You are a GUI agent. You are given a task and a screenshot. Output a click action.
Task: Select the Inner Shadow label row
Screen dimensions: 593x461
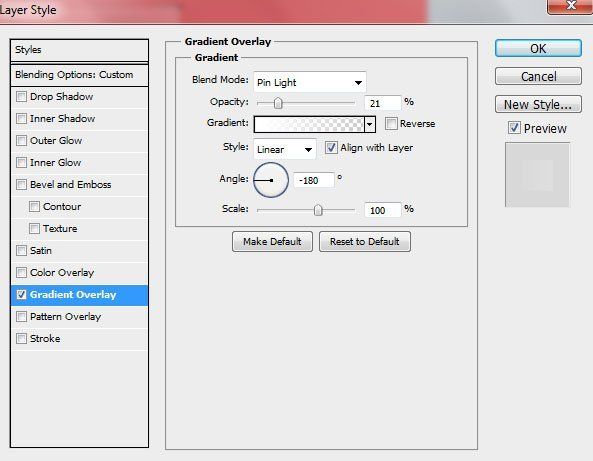pos(79,118)
